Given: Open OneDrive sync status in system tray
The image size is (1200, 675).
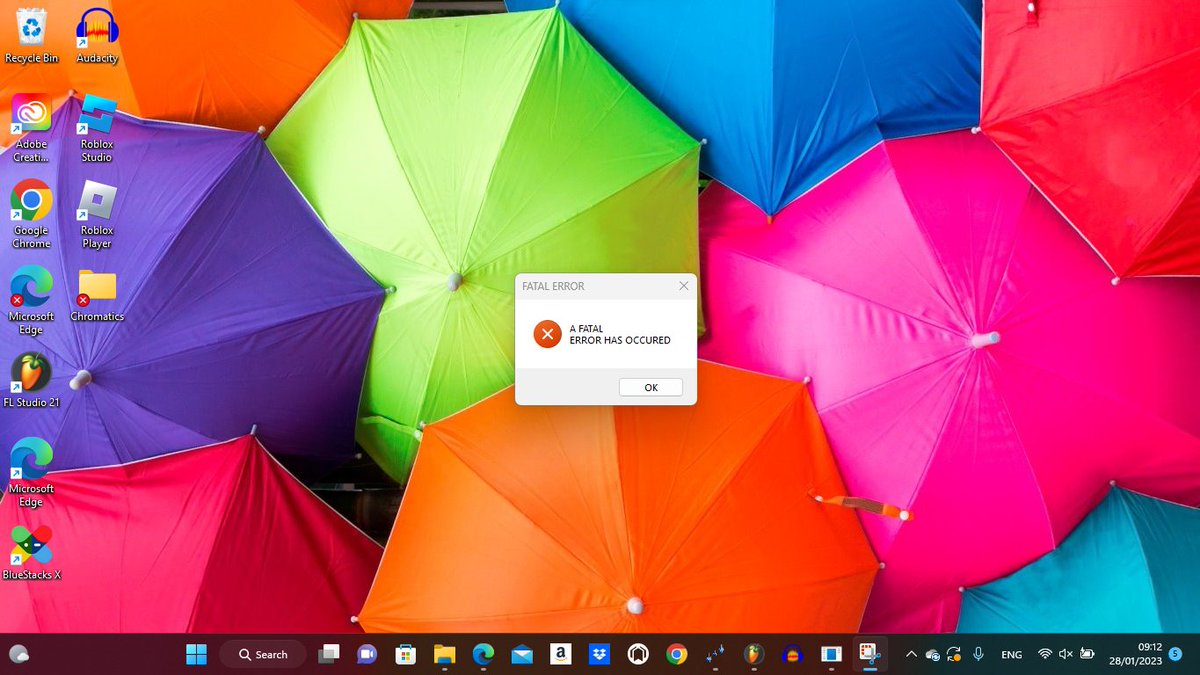Looking at the screenshot, I should [932, 654].
